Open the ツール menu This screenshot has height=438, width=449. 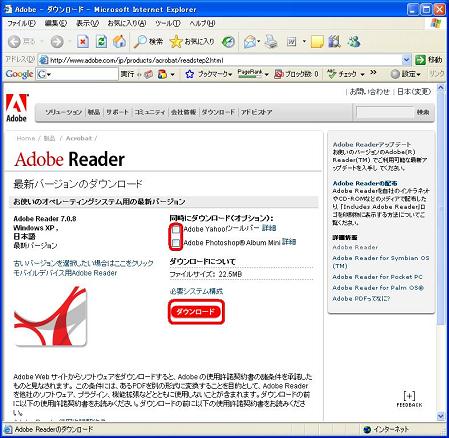(x=168, y=23)
